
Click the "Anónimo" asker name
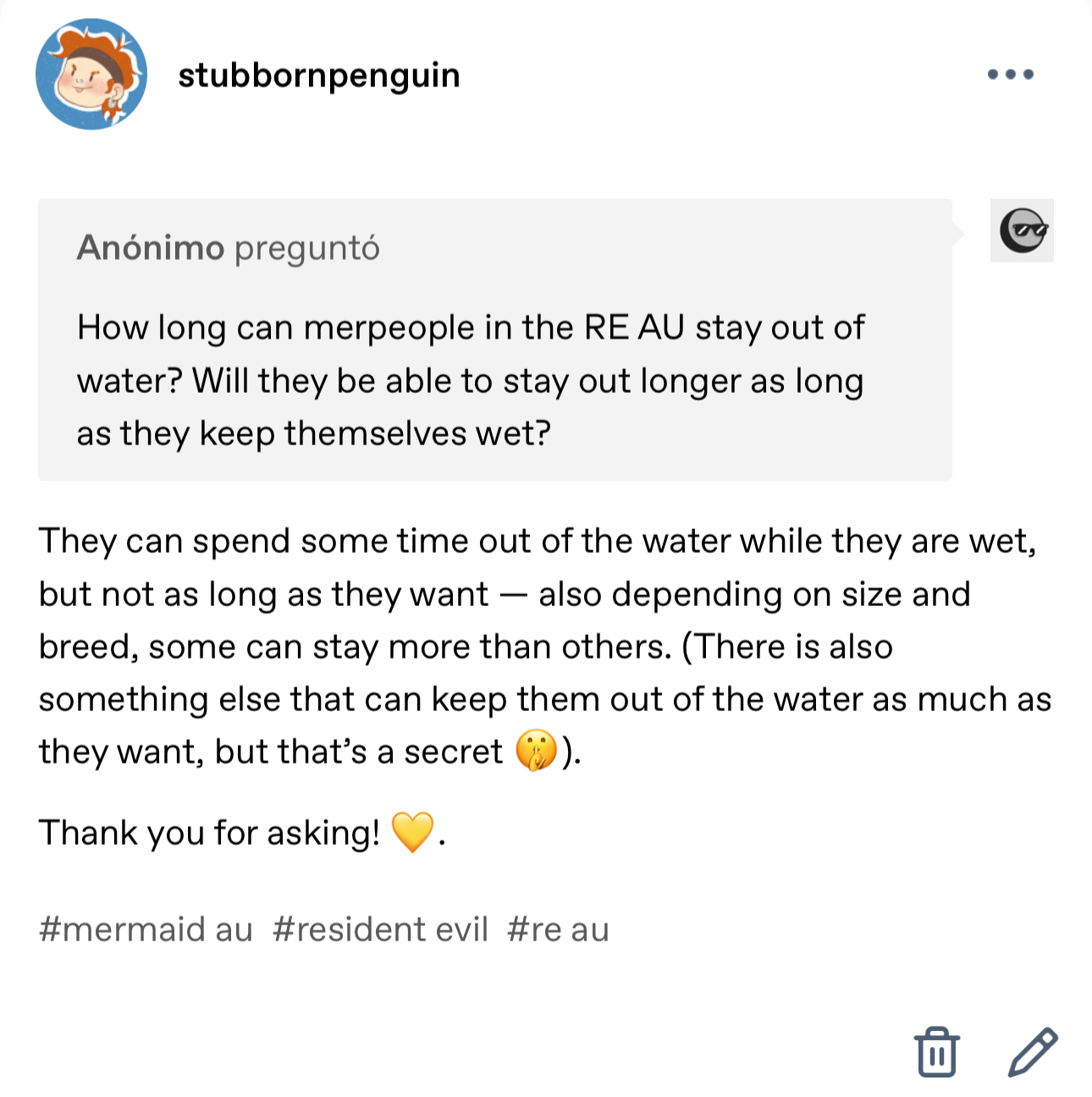[x=150, y=248]
